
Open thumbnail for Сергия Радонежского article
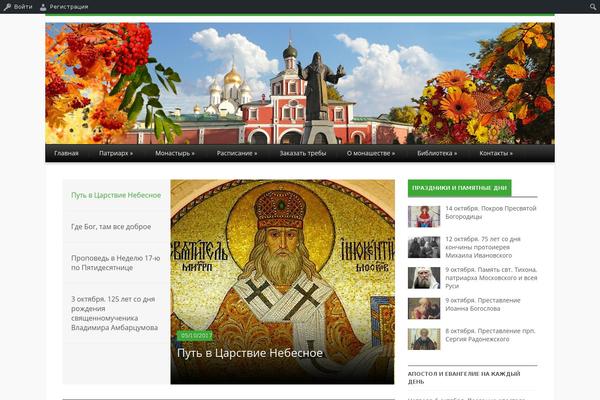(x=424, y=339)
